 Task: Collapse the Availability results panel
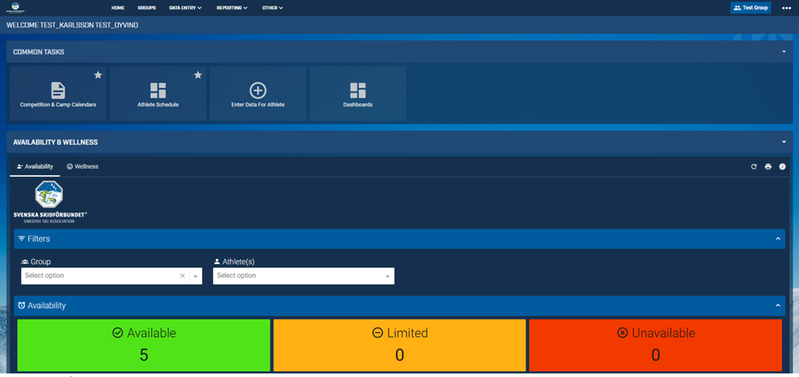(x=778, y=306)
